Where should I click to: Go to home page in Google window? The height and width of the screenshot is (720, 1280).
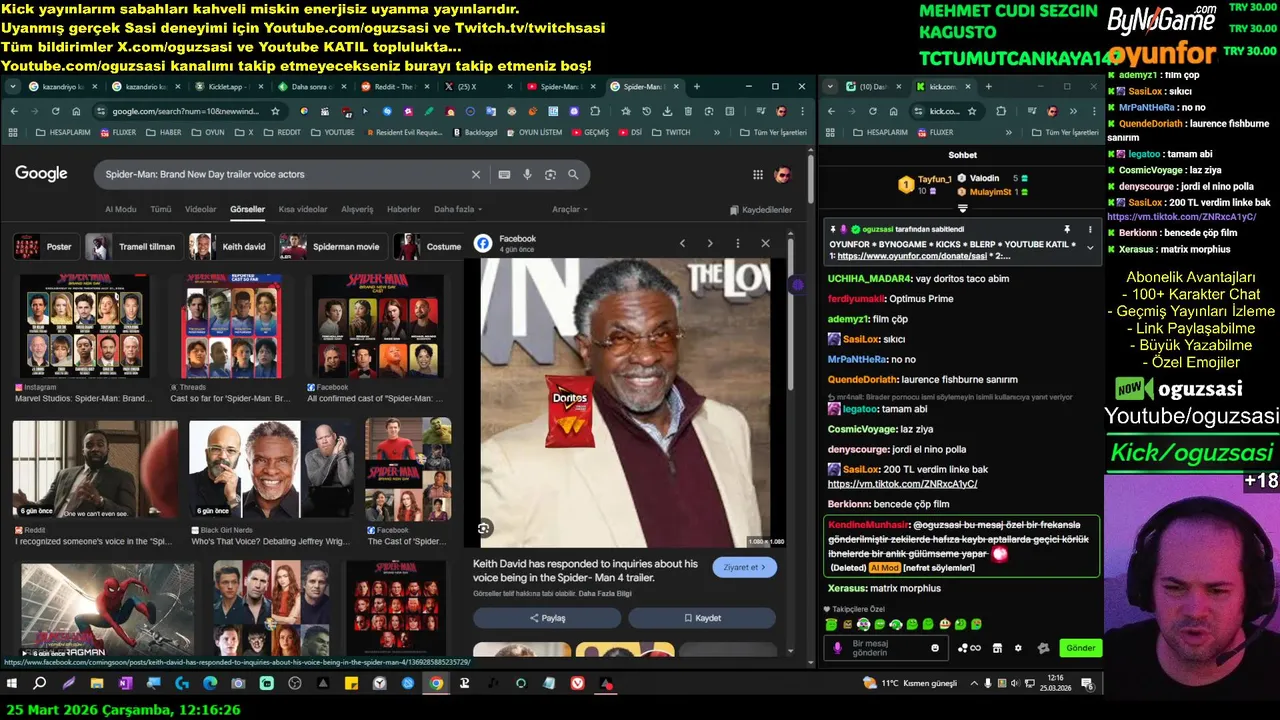(x=76, y=111)
